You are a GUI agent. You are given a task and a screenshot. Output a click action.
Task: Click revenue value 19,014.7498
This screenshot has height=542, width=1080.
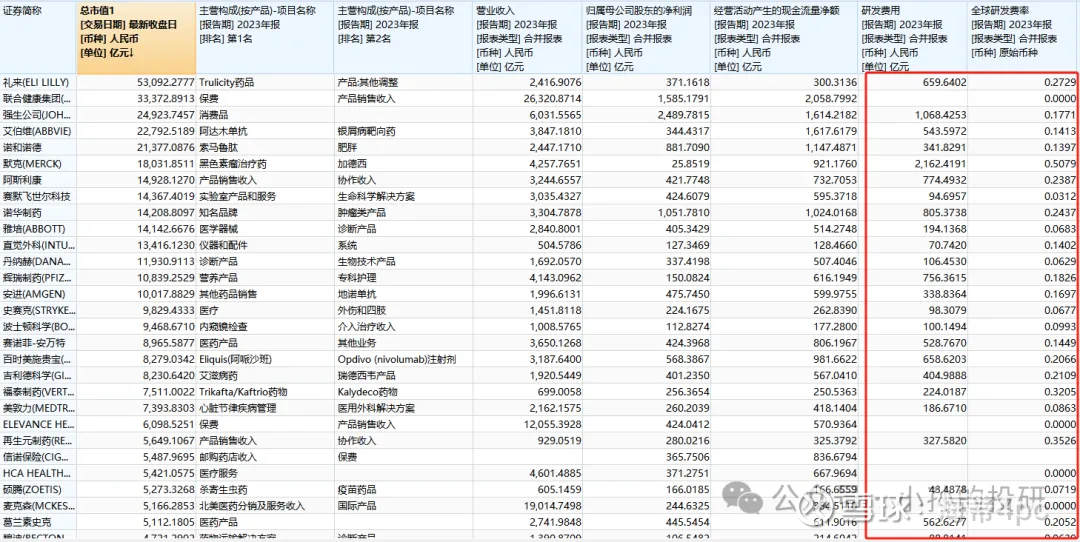point(554,505)
